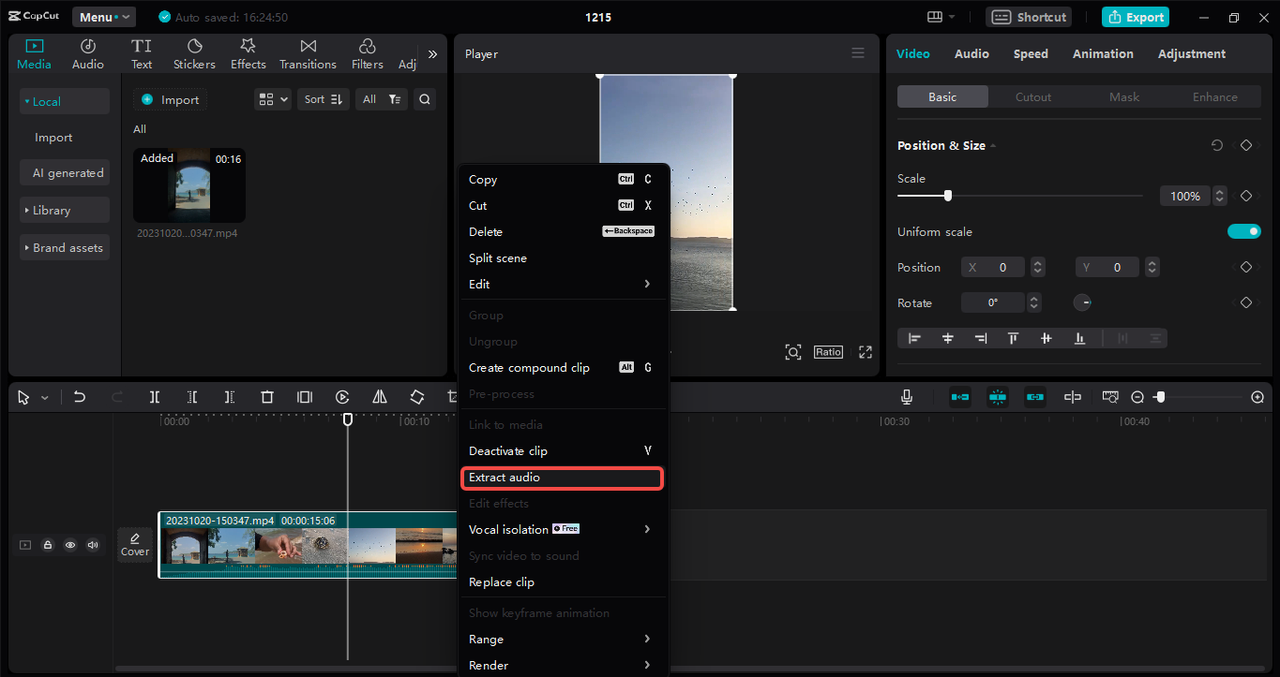
Task: Click the Rotate keyframe diamond icon
Action: pos(1246,302)
